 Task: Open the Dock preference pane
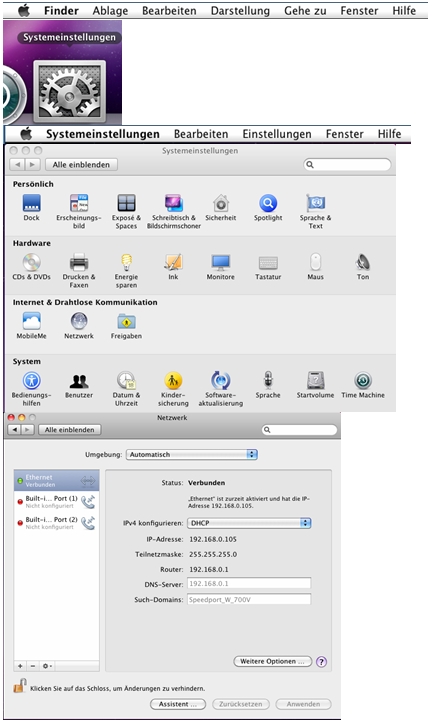click(31, 208)
